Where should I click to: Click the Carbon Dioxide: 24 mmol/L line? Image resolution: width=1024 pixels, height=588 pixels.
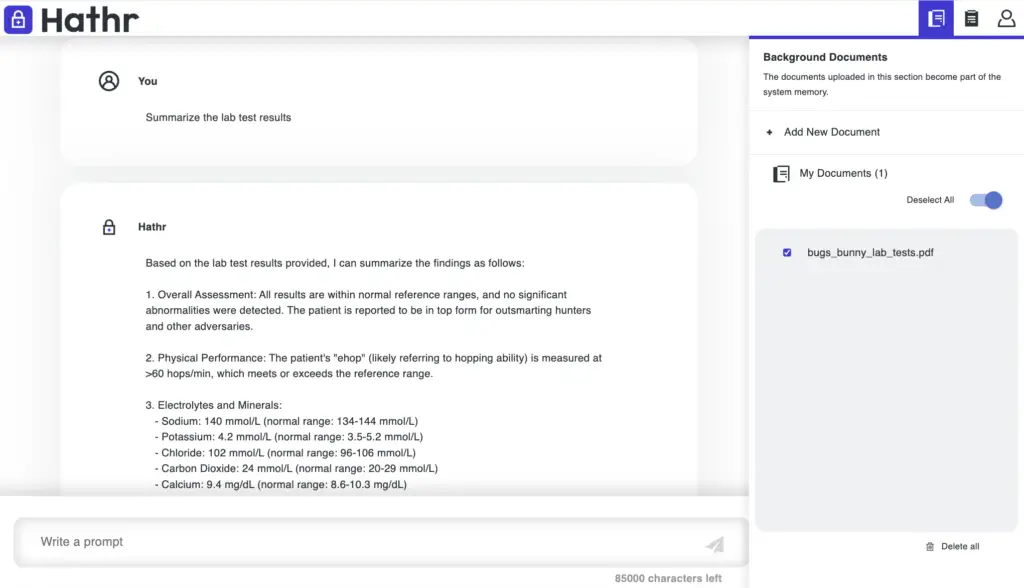(296, 468)
